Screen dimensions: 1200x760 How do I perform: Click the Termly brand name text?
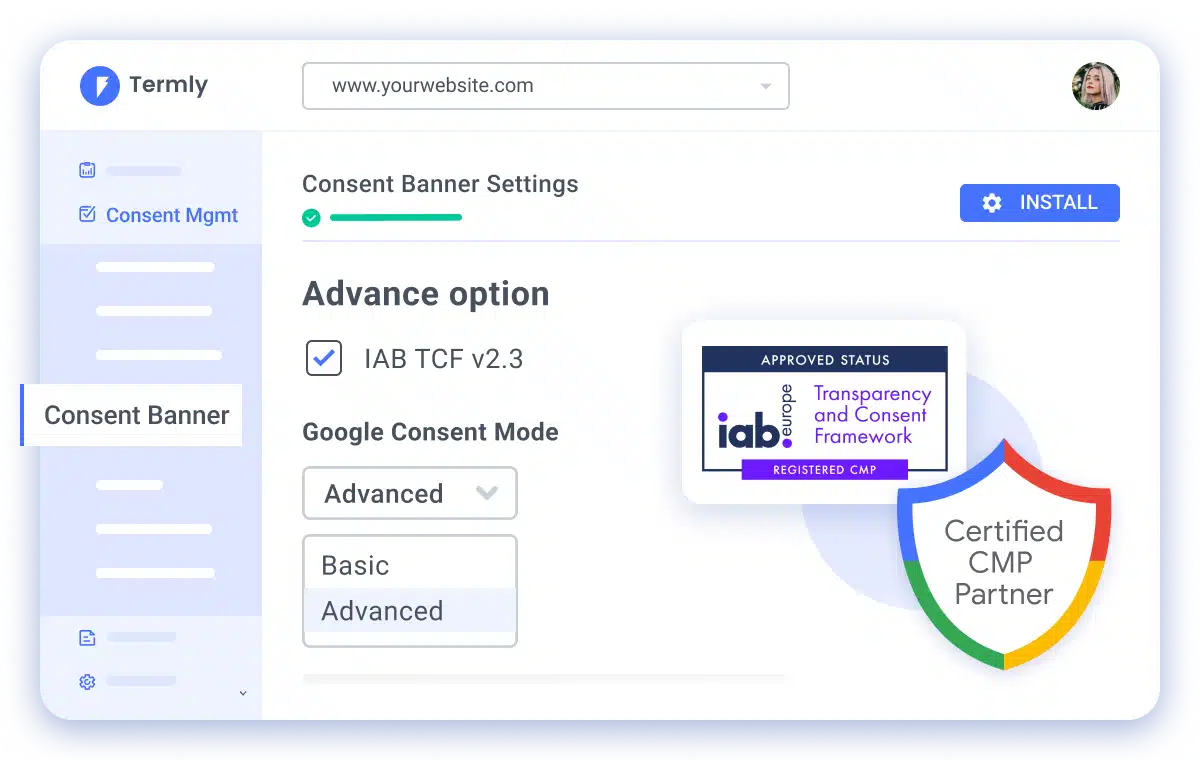pyautogui.click(x=168, y=86)
